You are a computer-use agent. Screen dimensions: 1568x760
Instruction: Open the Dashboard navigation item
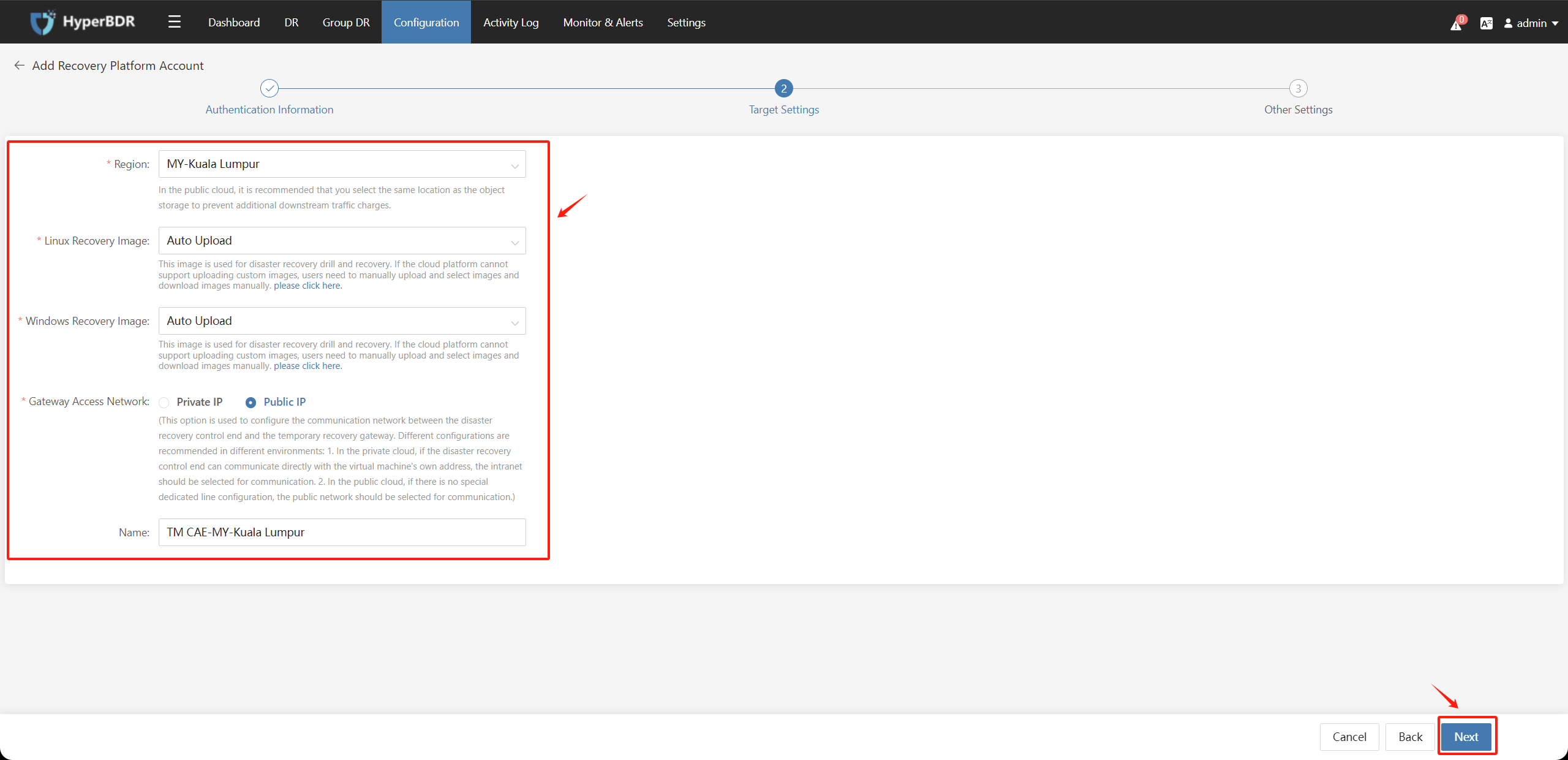pos(233,22)
